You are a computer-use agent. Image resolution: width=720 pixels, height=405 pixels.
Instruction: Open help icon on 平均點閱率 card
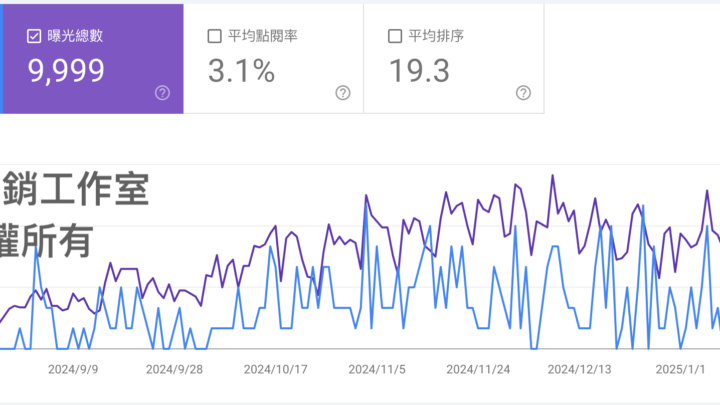[342, 93]
